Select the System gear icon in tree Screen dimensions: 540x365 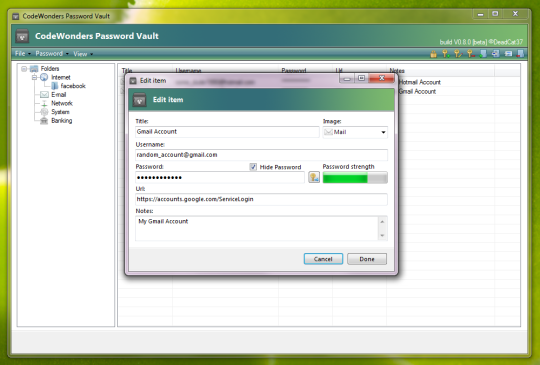44,112
